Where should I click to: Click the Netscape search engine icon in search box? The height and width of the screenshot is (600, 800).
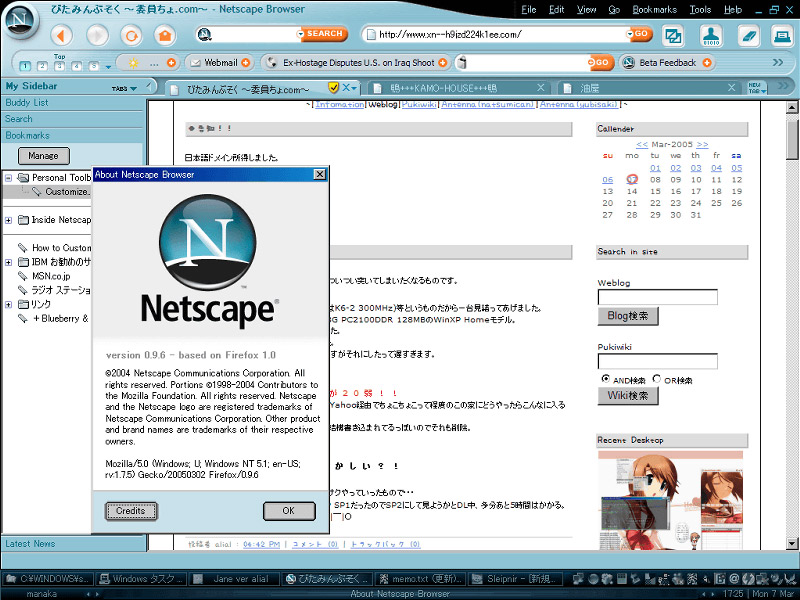pos(204,34)
